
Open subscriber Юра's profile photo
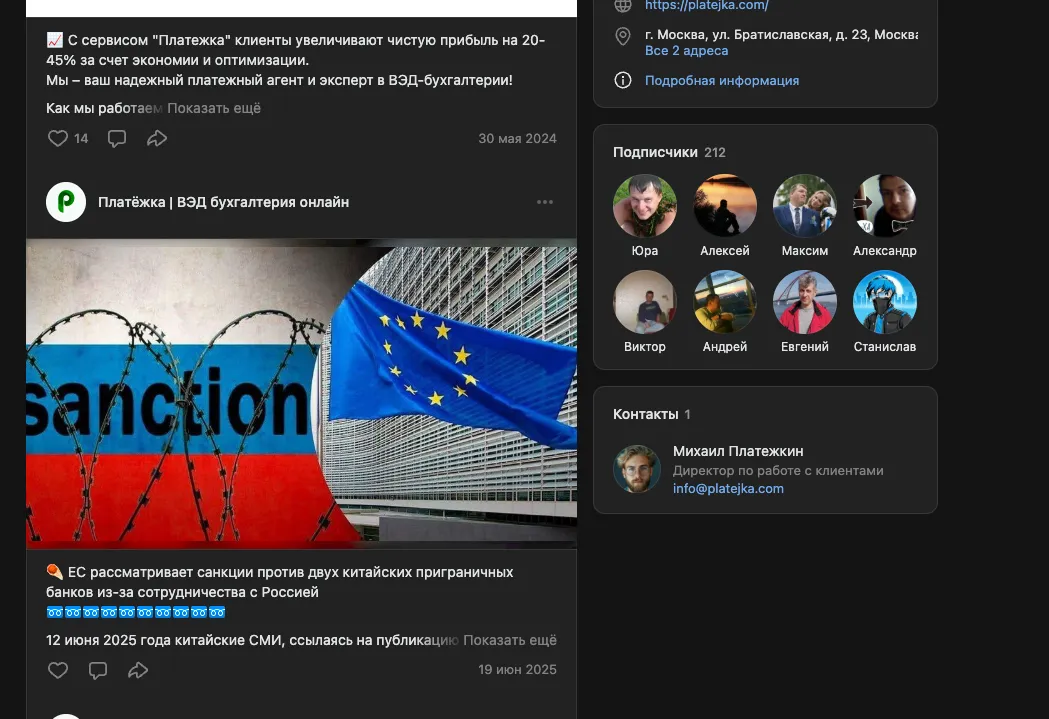644,206
